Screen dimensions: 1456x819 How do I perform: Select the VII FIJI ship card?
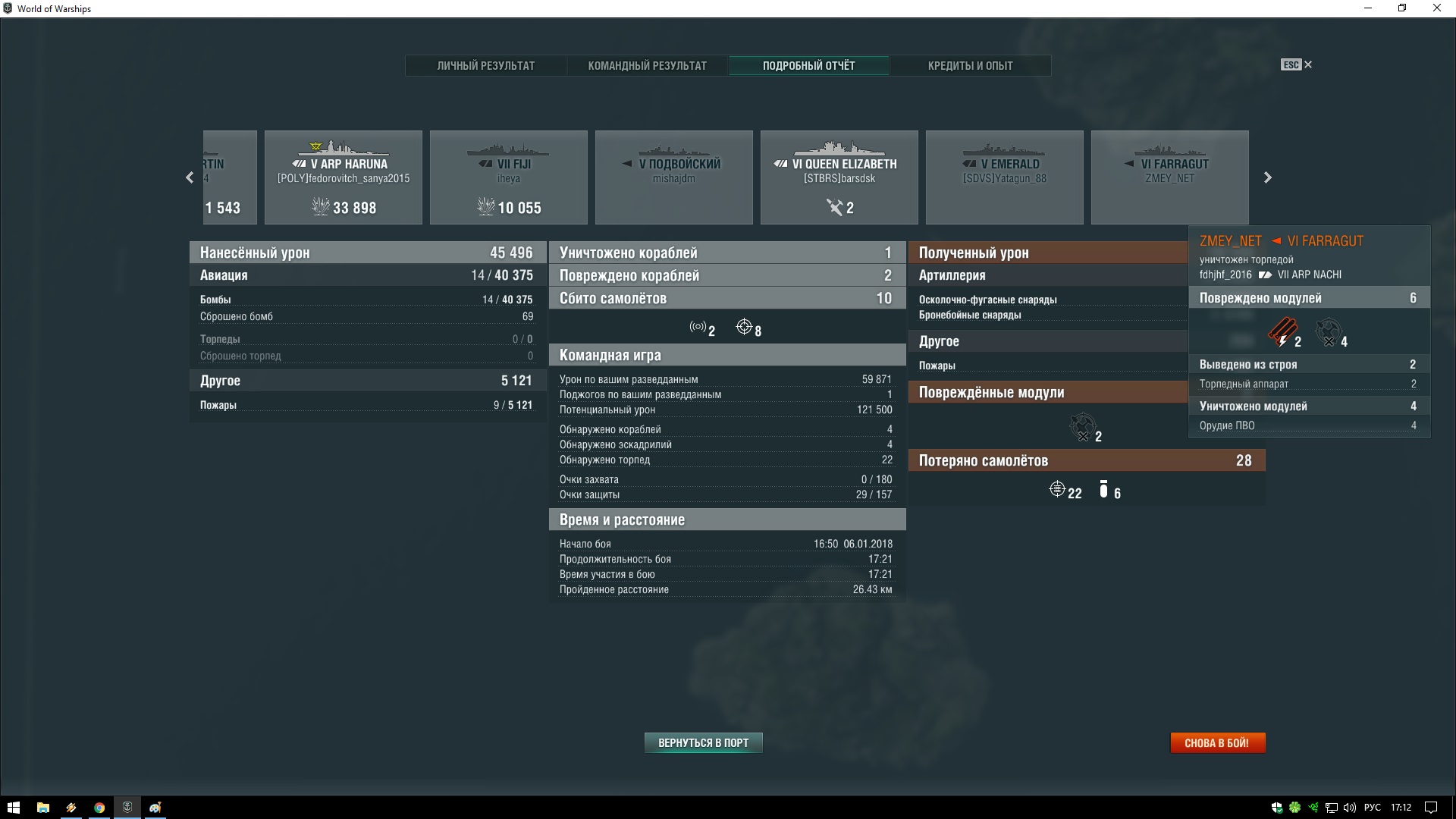(509, 177)
